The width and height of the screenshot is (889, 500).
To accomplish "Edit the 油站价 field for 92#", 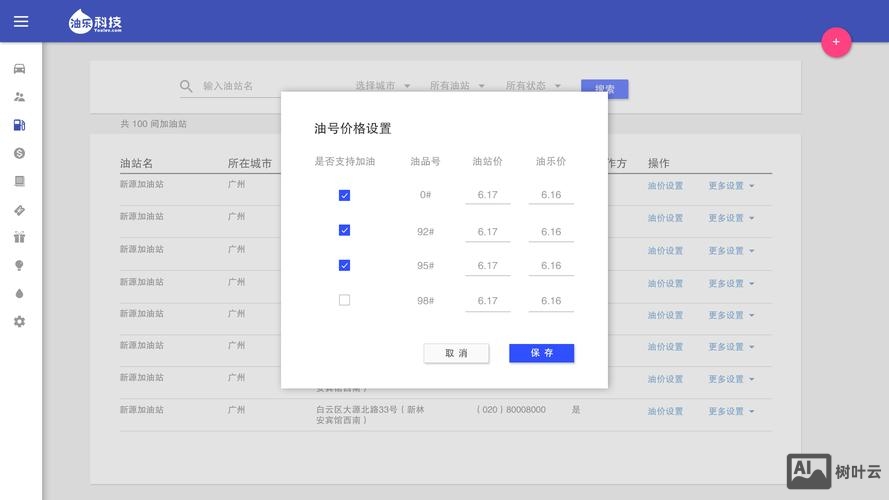I will pyautogui.click(x=488, y=232).
